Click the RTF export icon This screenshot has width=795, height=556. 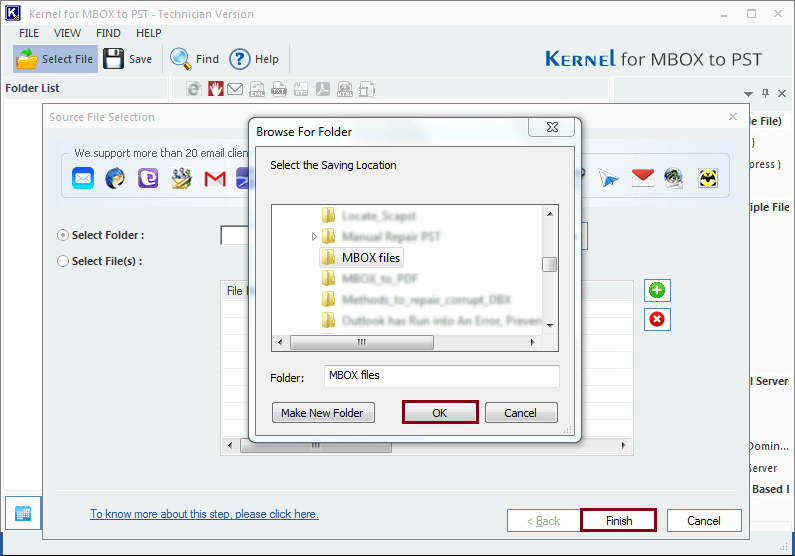(x=301, y=90)
